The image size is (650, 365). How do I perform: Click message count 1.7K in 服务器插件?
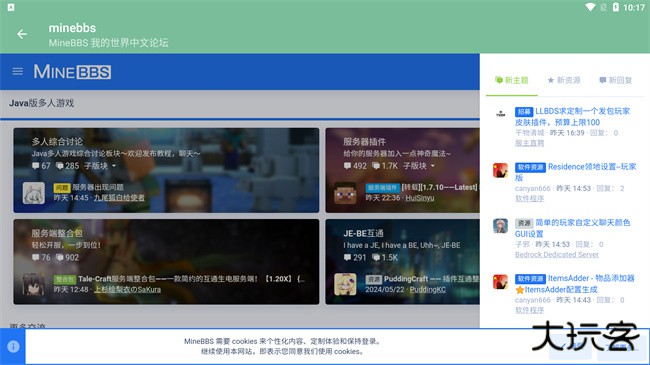[385, 166]
